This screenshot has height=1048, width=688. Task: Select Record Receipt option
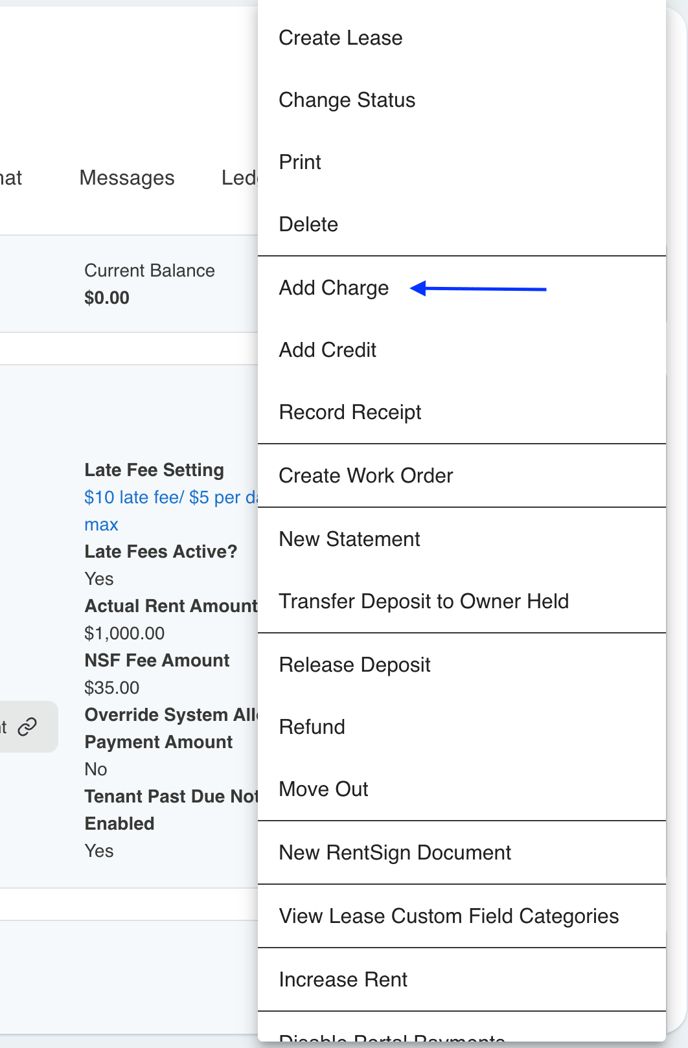click(350, 412)
